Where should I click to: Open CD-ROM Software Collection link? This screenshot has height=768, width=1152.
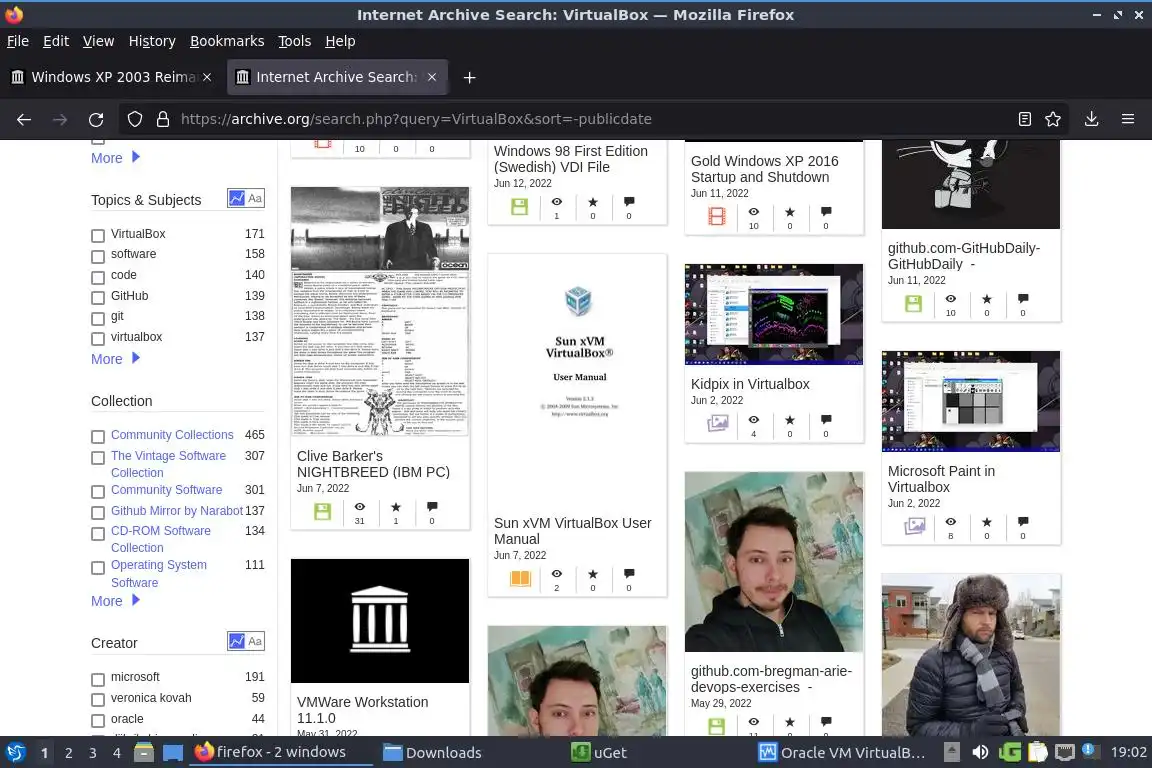161,539
